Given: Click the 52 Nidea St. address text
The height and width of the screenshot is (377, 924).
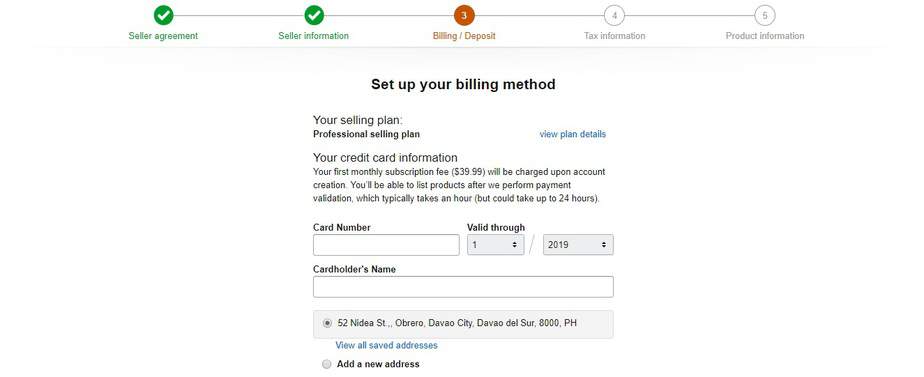Looking at the screenshot, I should (x=457, y=323).
